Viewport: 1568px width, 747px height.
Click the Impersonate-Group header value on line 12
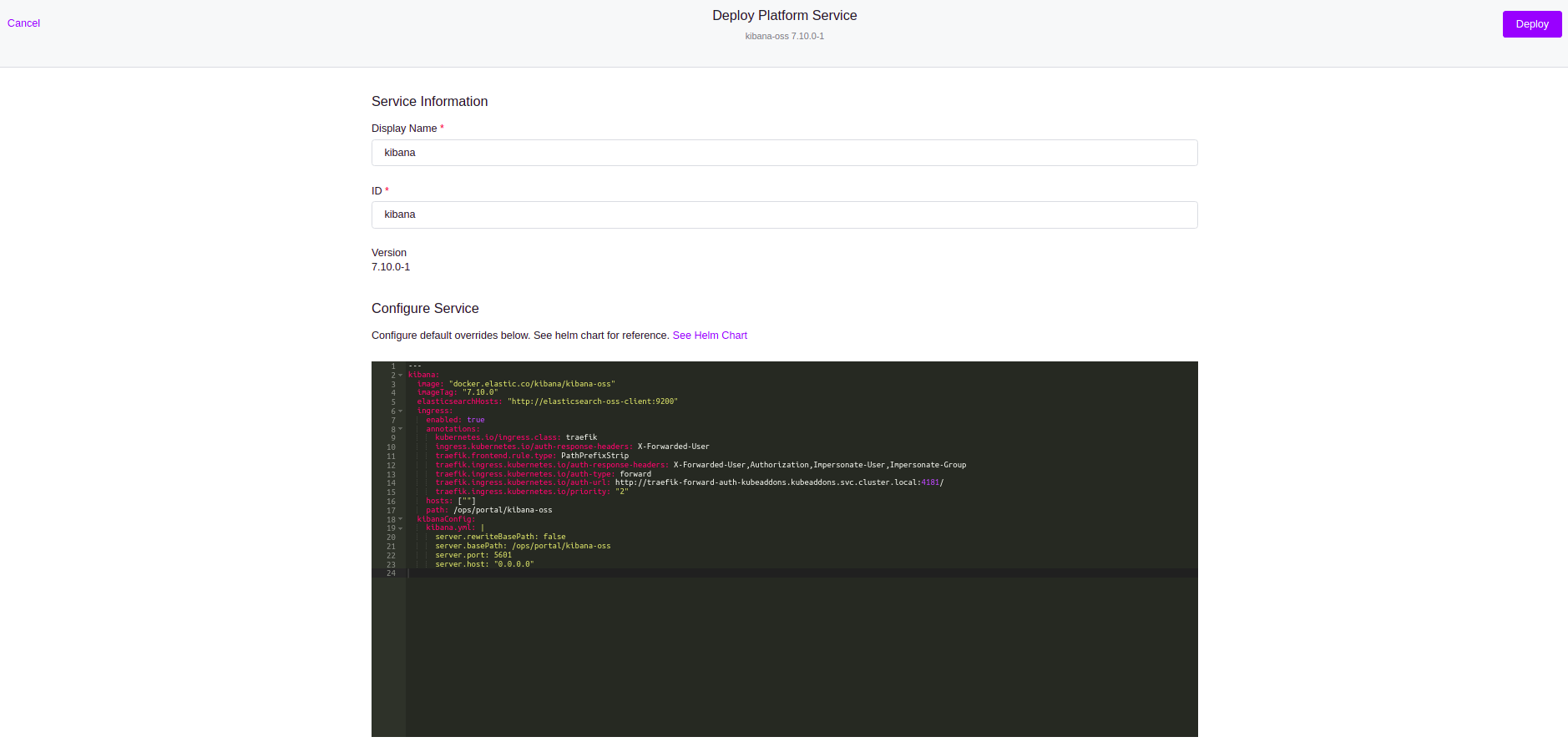pyautogui.click(x=928, y=465)
